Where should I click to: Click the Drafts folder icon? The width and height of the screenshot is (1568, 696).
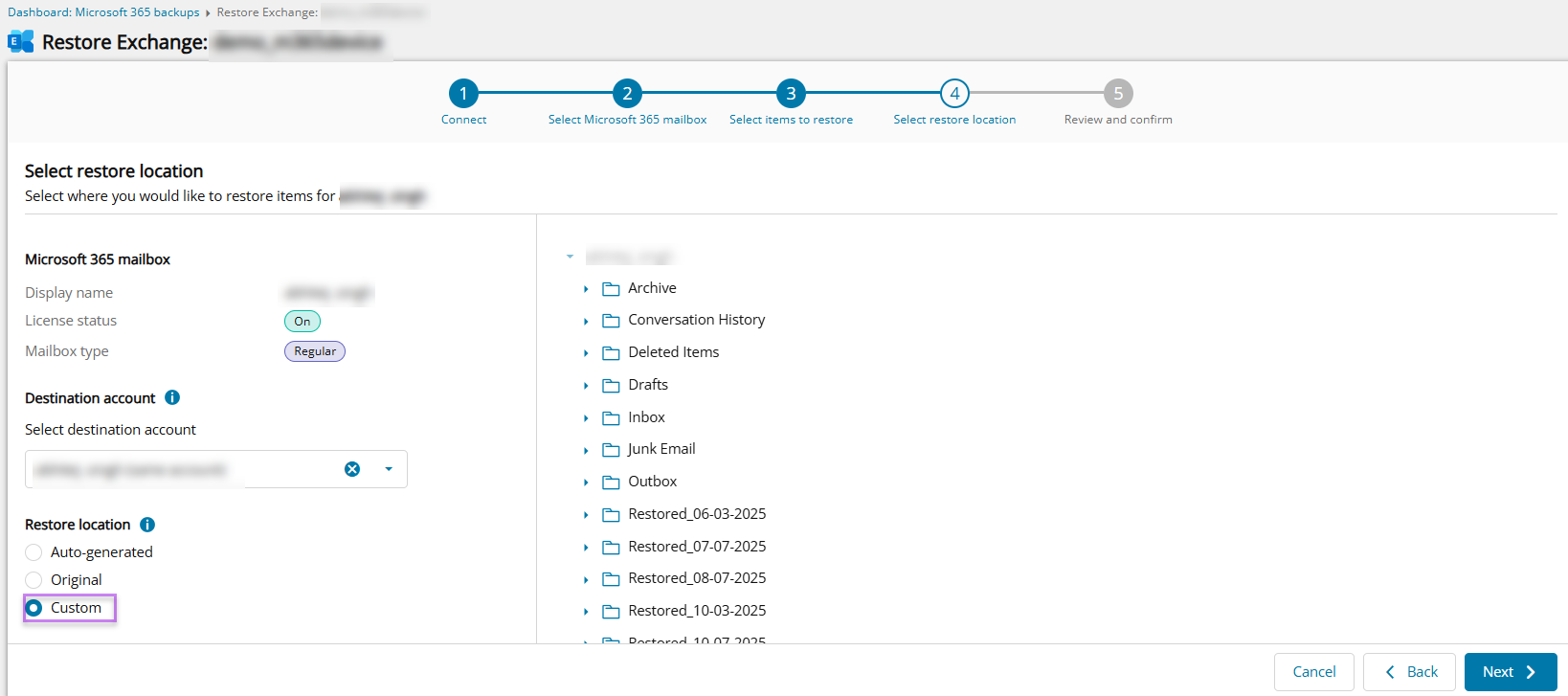[611, 386]
